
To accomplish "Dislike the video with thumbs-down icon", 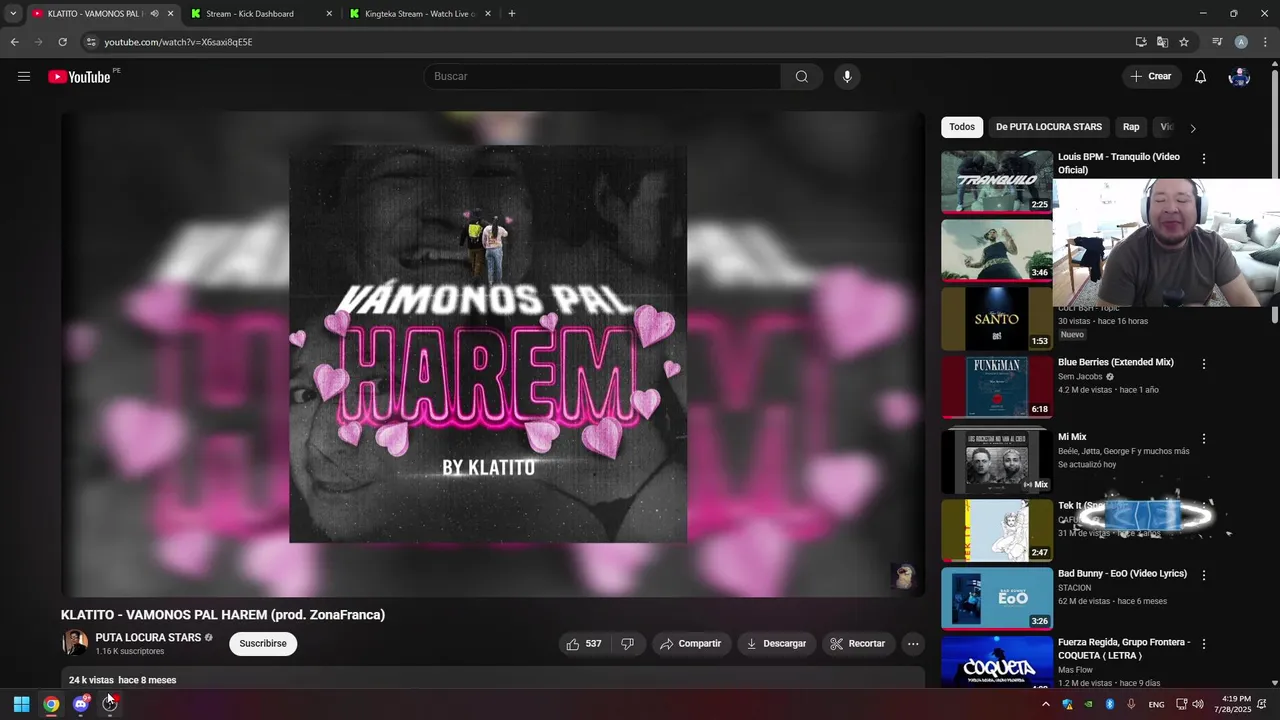I will 628,644.
